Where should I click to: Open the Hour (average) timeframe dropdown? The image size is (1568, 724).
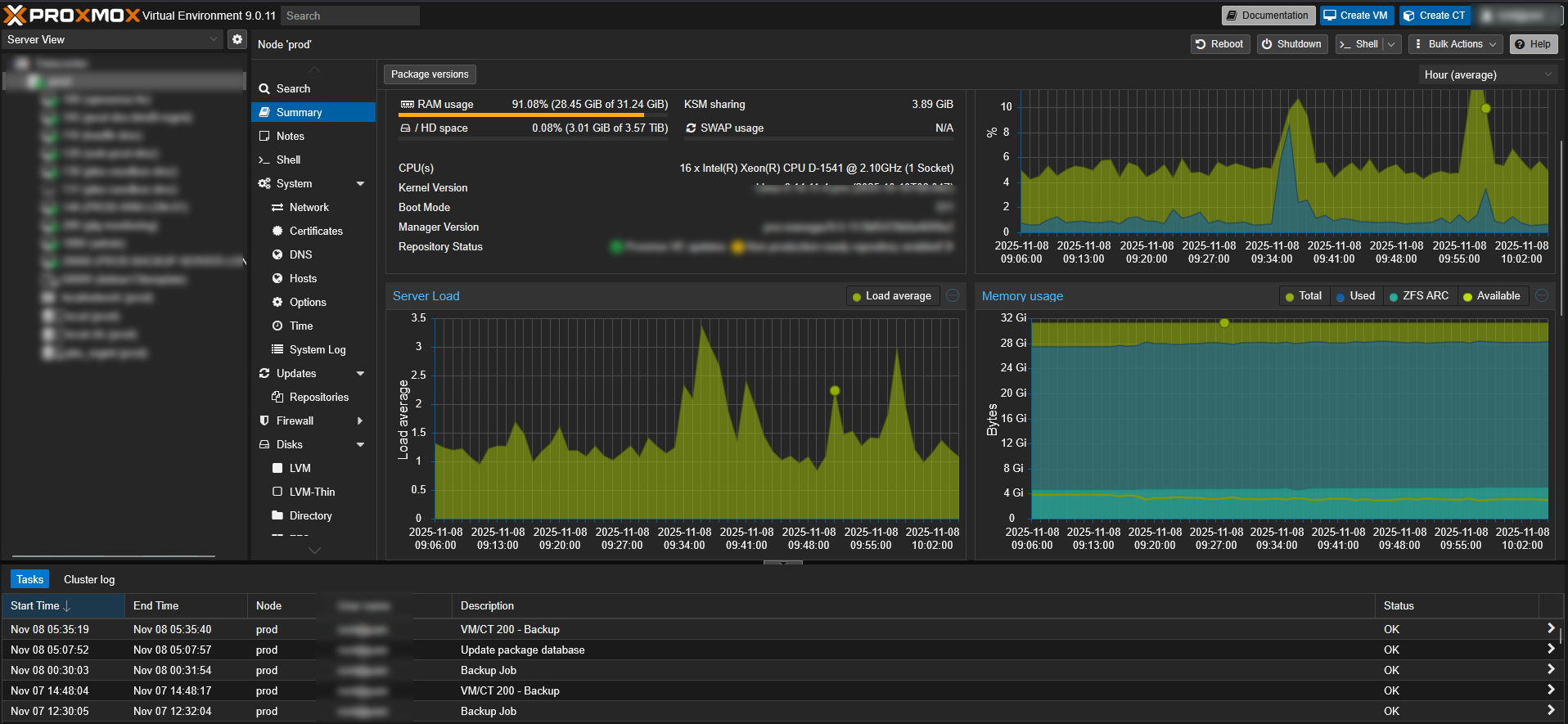pyautogui.click(x=1488, y=74)
